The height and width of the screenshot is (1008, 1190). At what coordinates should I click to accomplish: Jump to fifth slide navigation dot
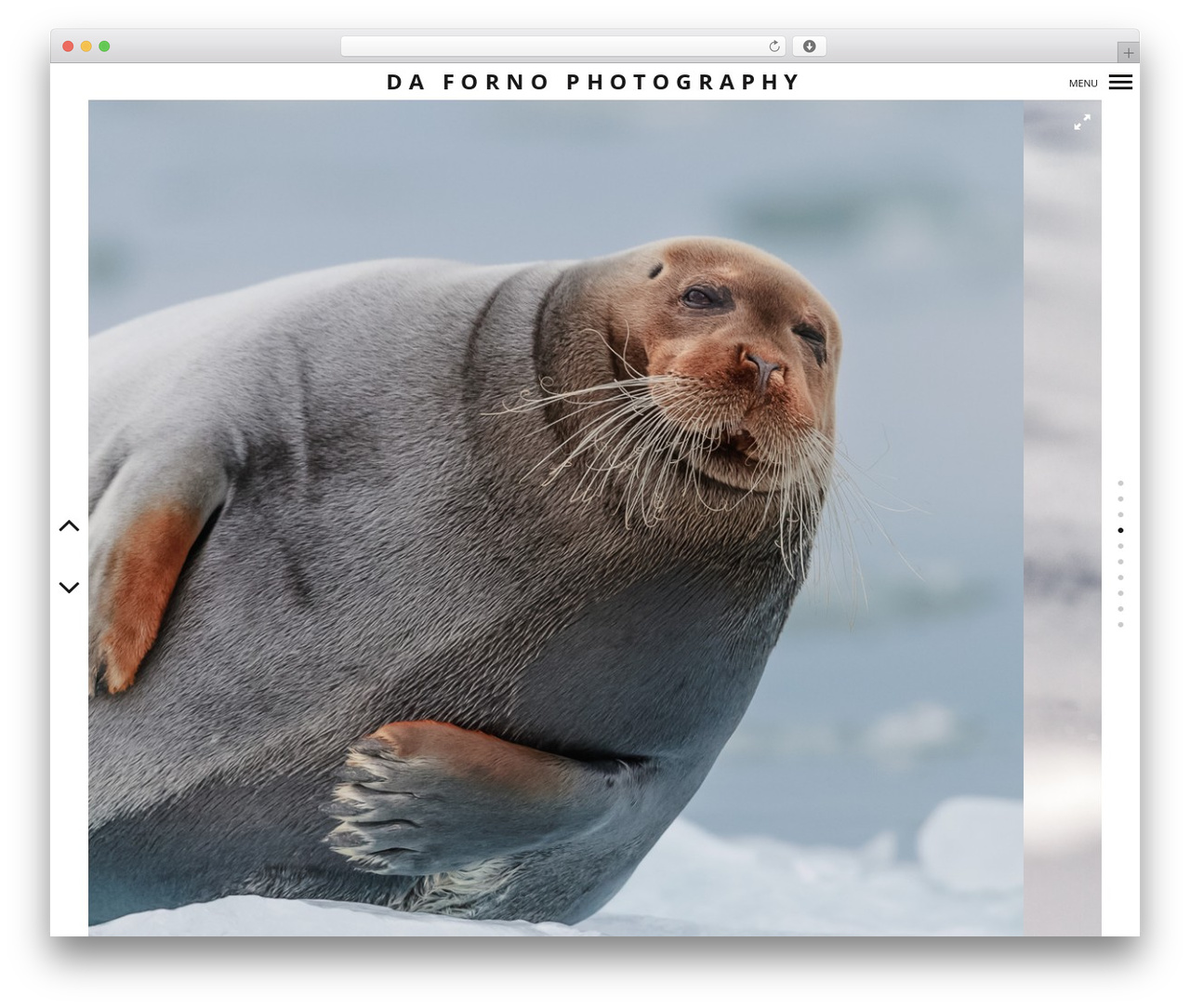[x=1120, y=546]
